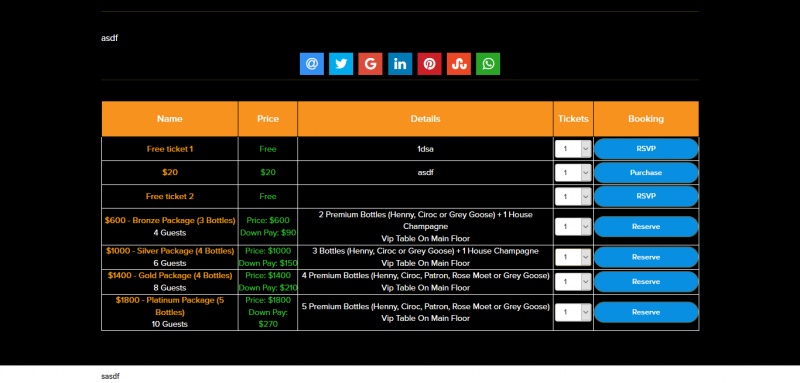Open ticket quantity dropdown for Free ticket 1
Image resolution: width=800 pixels, height=383 pixels.
573,149
